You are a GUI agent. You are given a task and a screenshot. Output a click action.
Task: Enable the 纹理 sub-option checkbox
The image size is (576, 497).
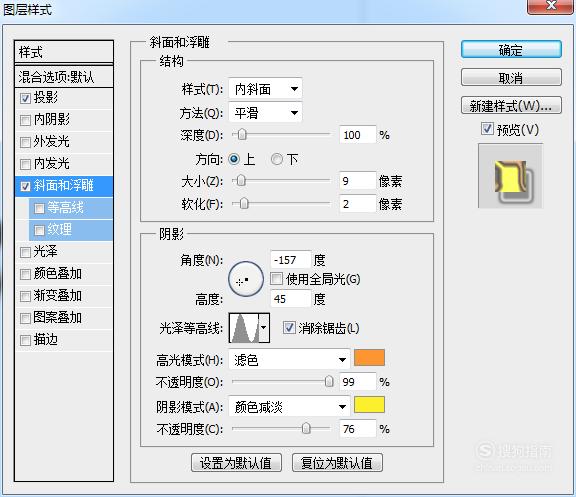coord(39,230)
